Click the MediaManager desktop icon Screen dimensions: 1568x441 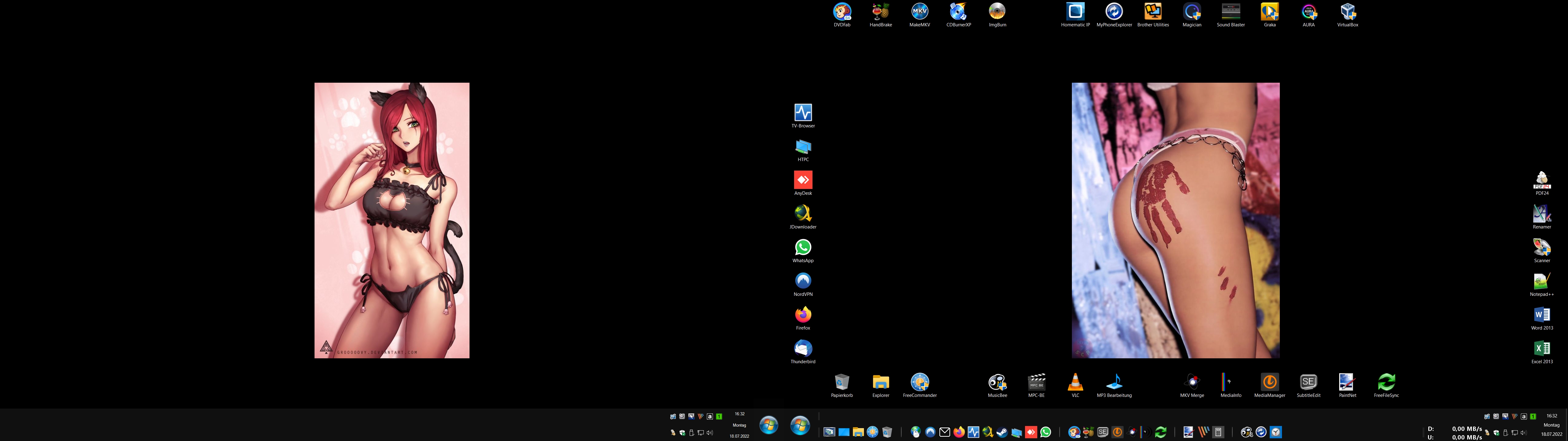1270,386
